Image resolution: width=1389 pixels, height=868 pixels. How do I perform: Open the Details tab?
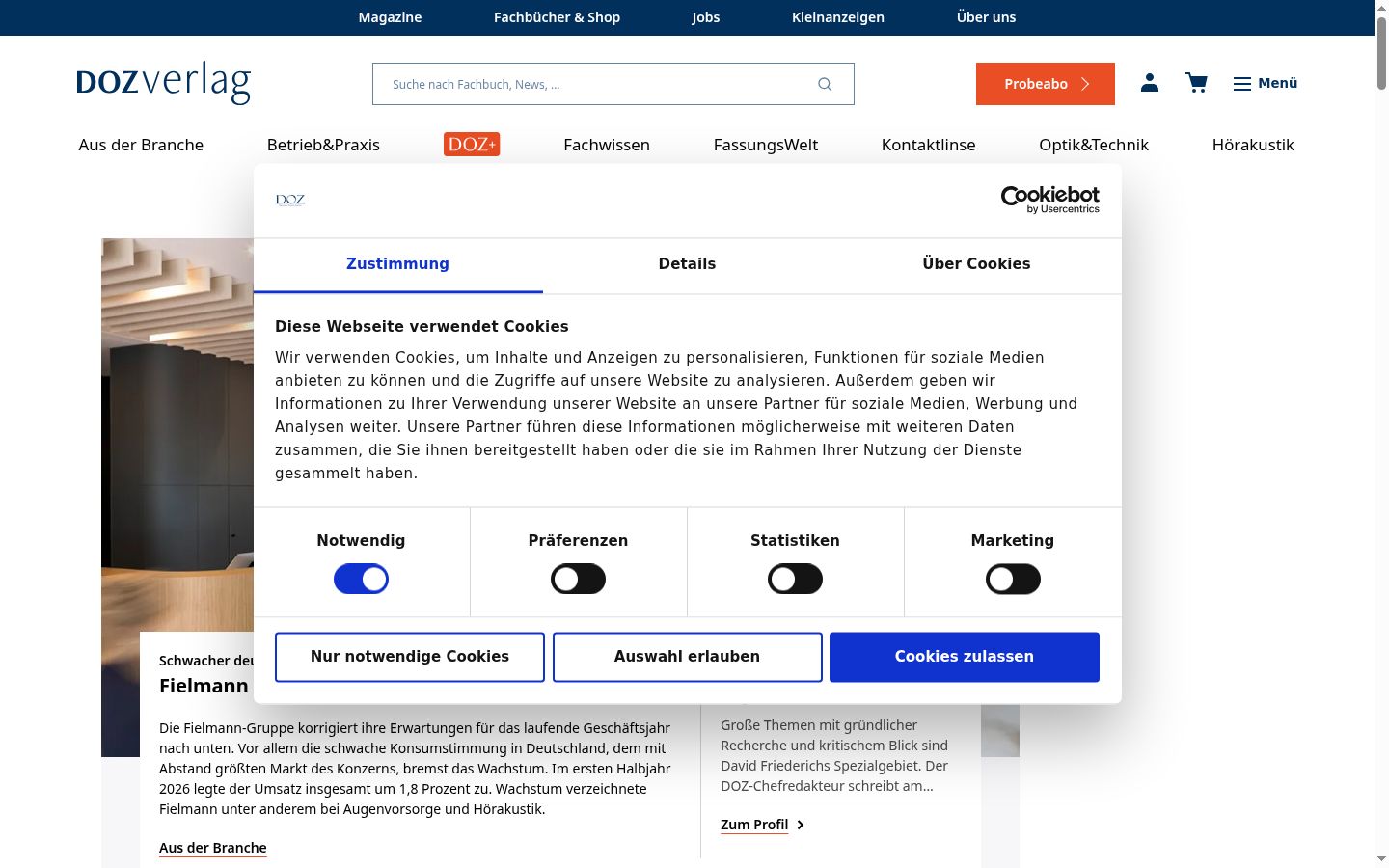pyautogui.click(x=687, y=264)
